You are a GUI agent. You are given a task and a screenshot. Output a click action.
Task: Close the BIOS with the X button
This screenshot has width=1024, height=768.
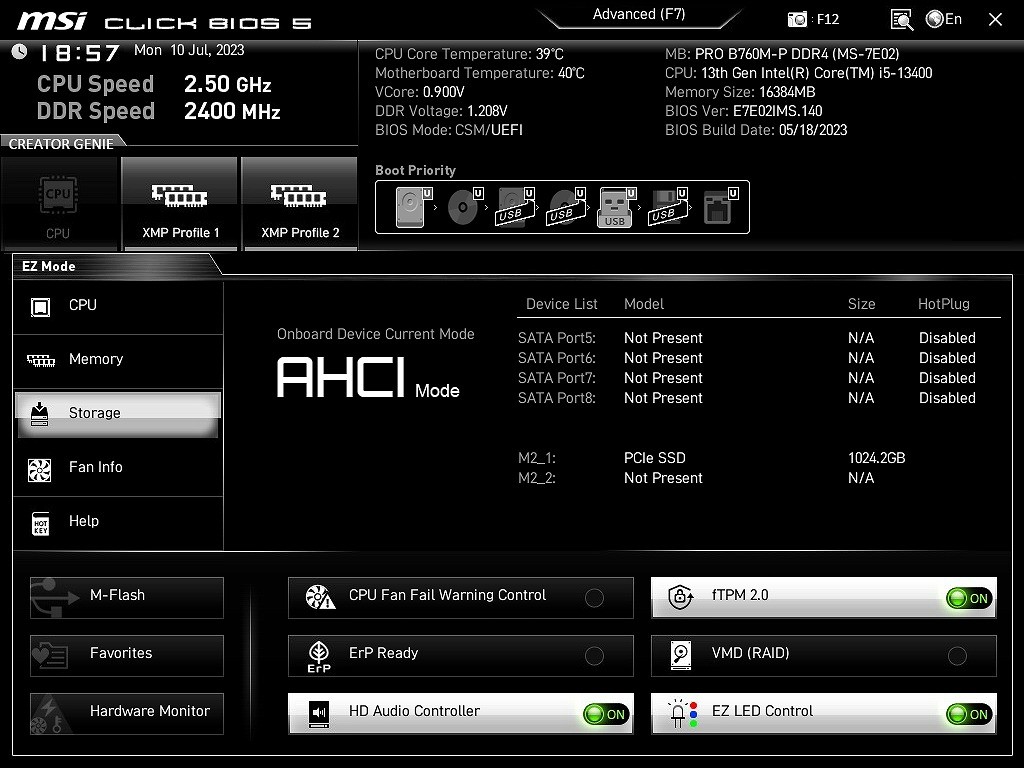(995, 20)
